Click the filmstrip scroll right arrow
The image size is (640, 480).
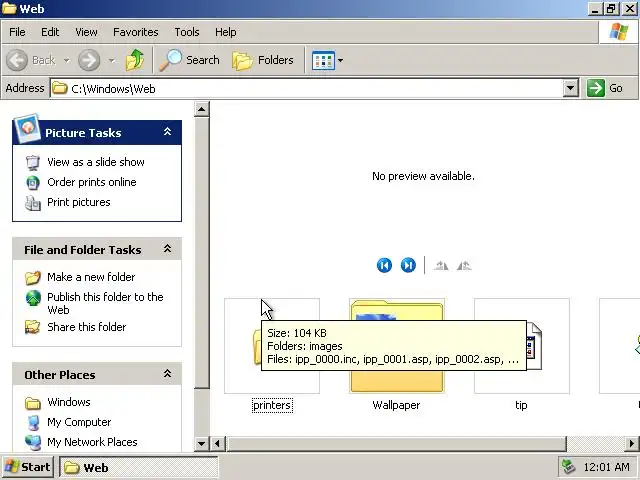click(632, 444)
